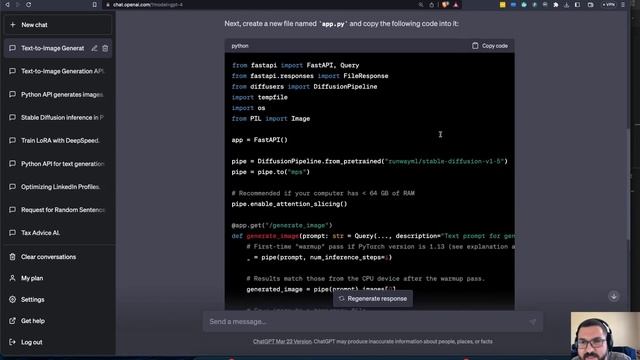This screenshot has width=640, height=360.
Task: Open the Python API generates images chat
Action: coord(58,94)
